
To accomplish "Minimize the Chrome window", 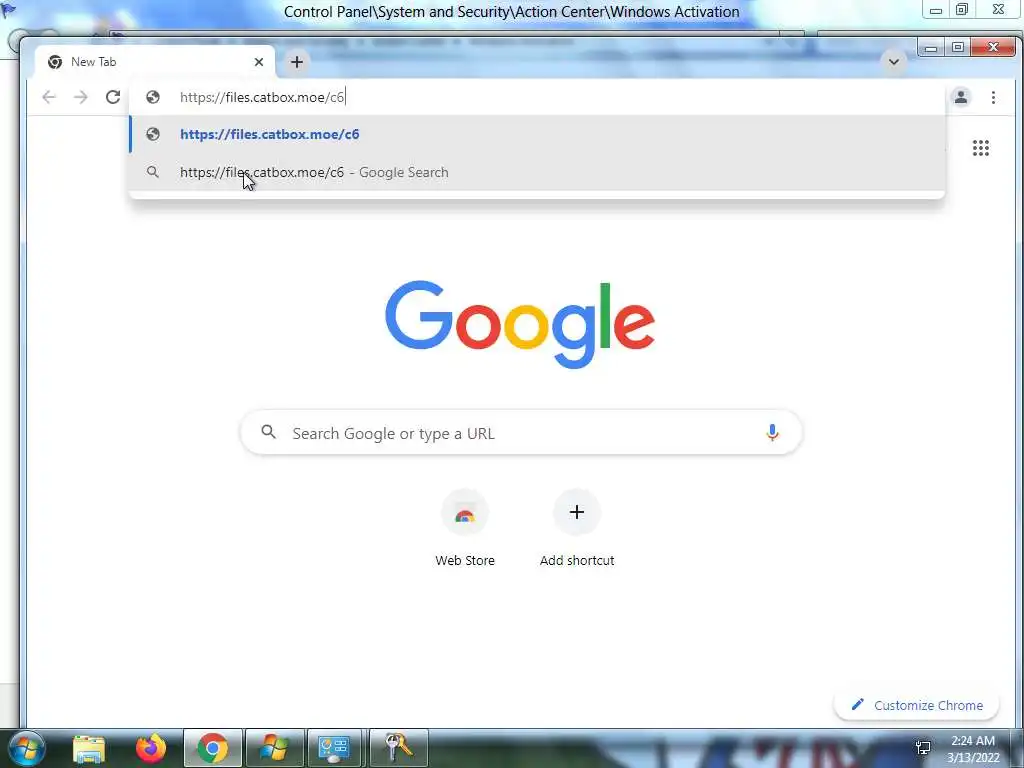I will [x=931, y=47].
